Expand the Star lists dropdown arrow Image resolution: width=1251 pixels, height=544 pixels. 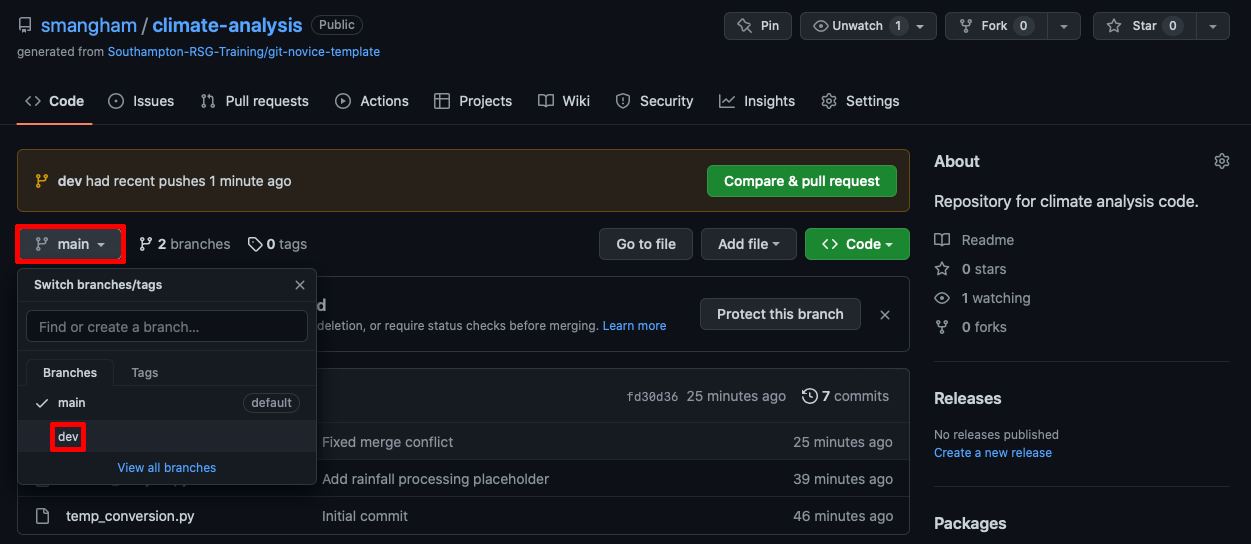(x=1213, y=26)
